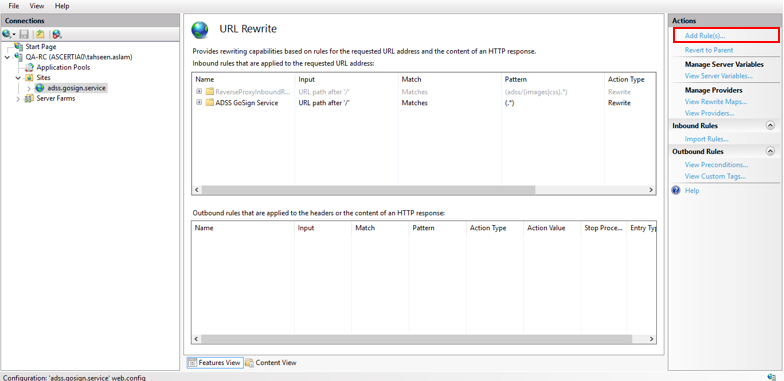
Task: Click the Up folder icon in Connections toolbar
Action: 40,34
